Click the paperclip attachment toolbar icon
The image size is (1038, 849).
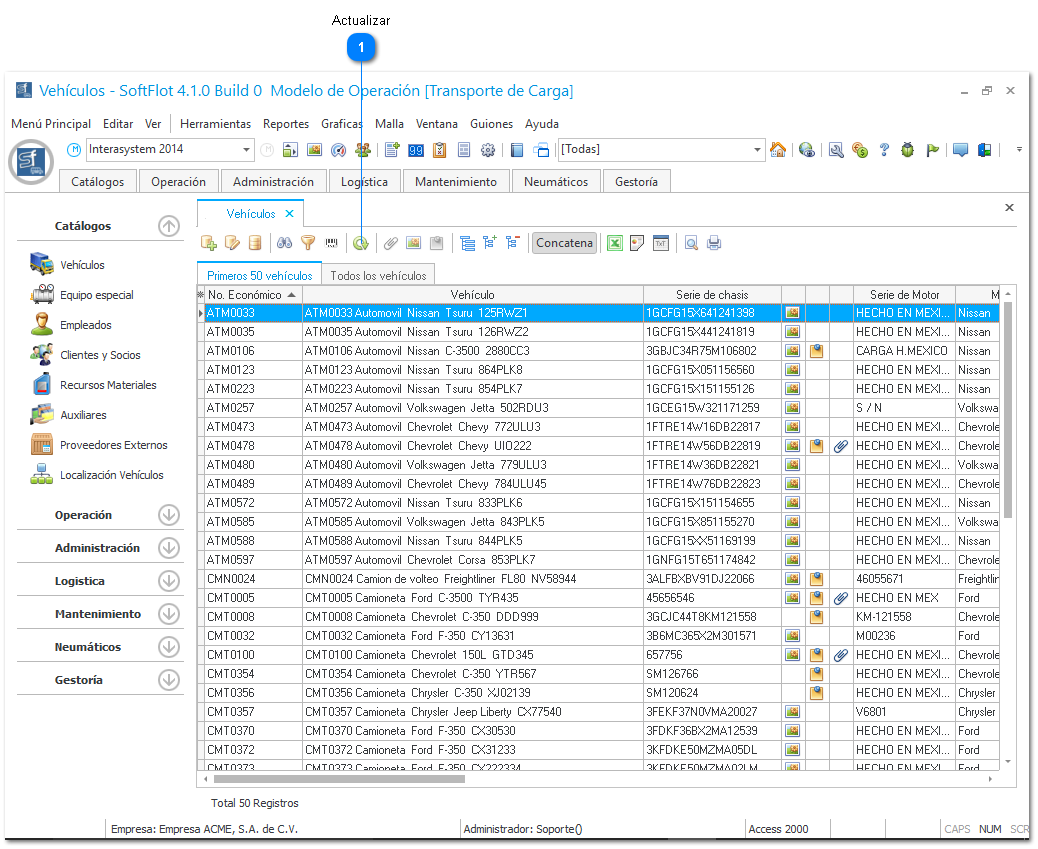pos(391,243)
